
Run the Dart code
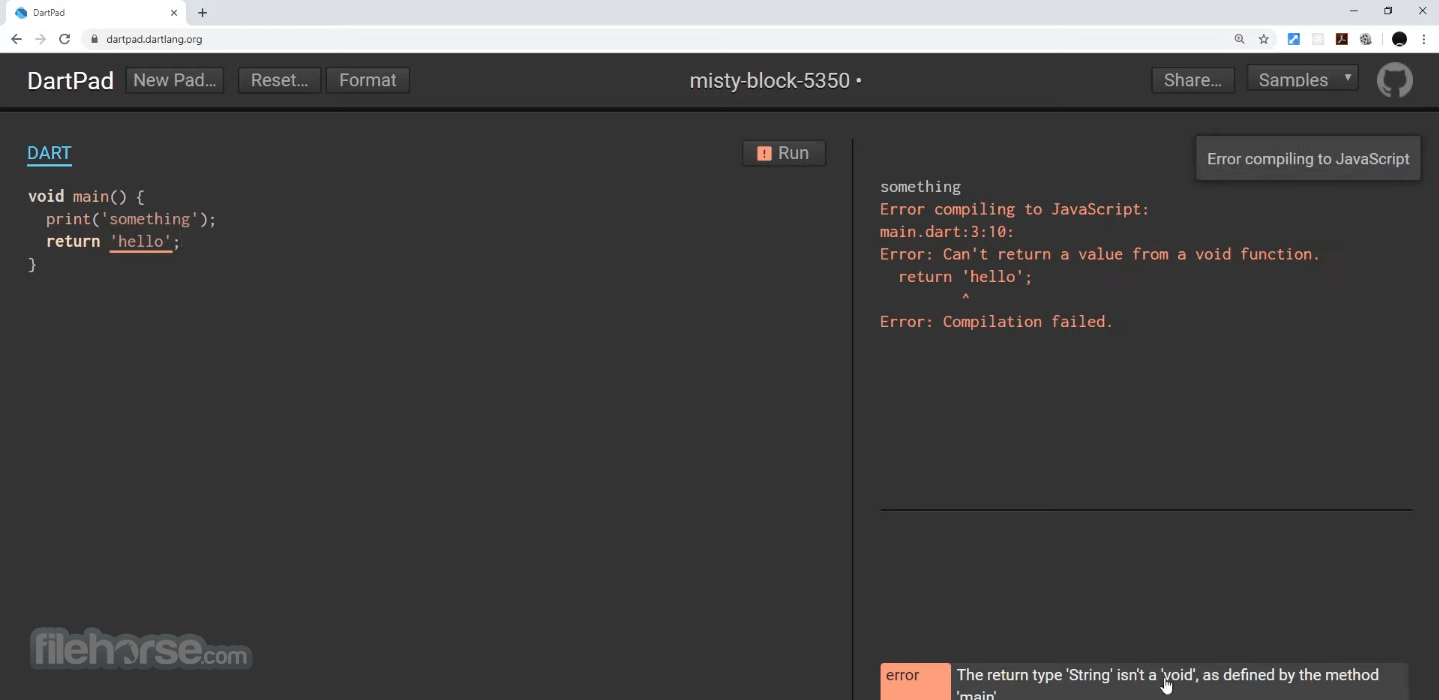784,153
